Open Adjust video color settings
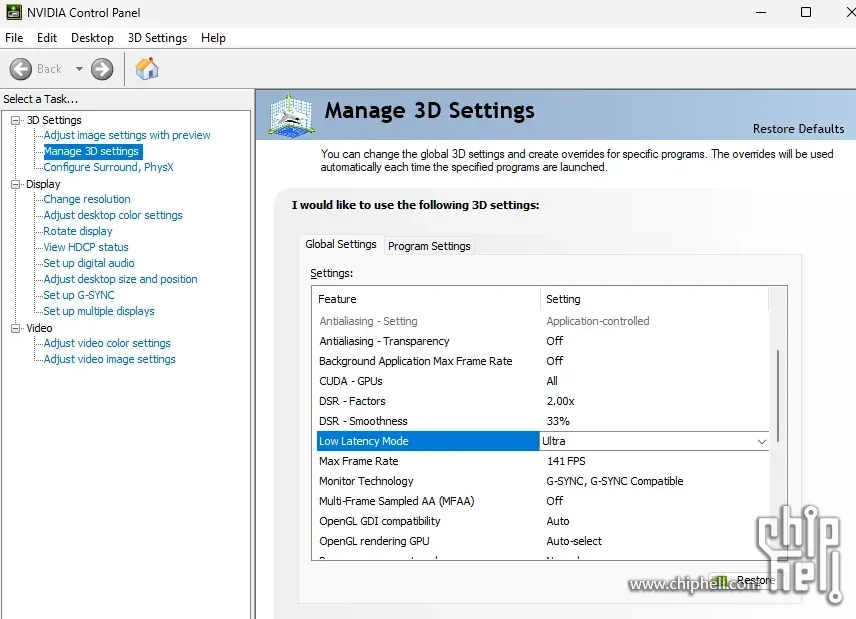 point(107,343)
